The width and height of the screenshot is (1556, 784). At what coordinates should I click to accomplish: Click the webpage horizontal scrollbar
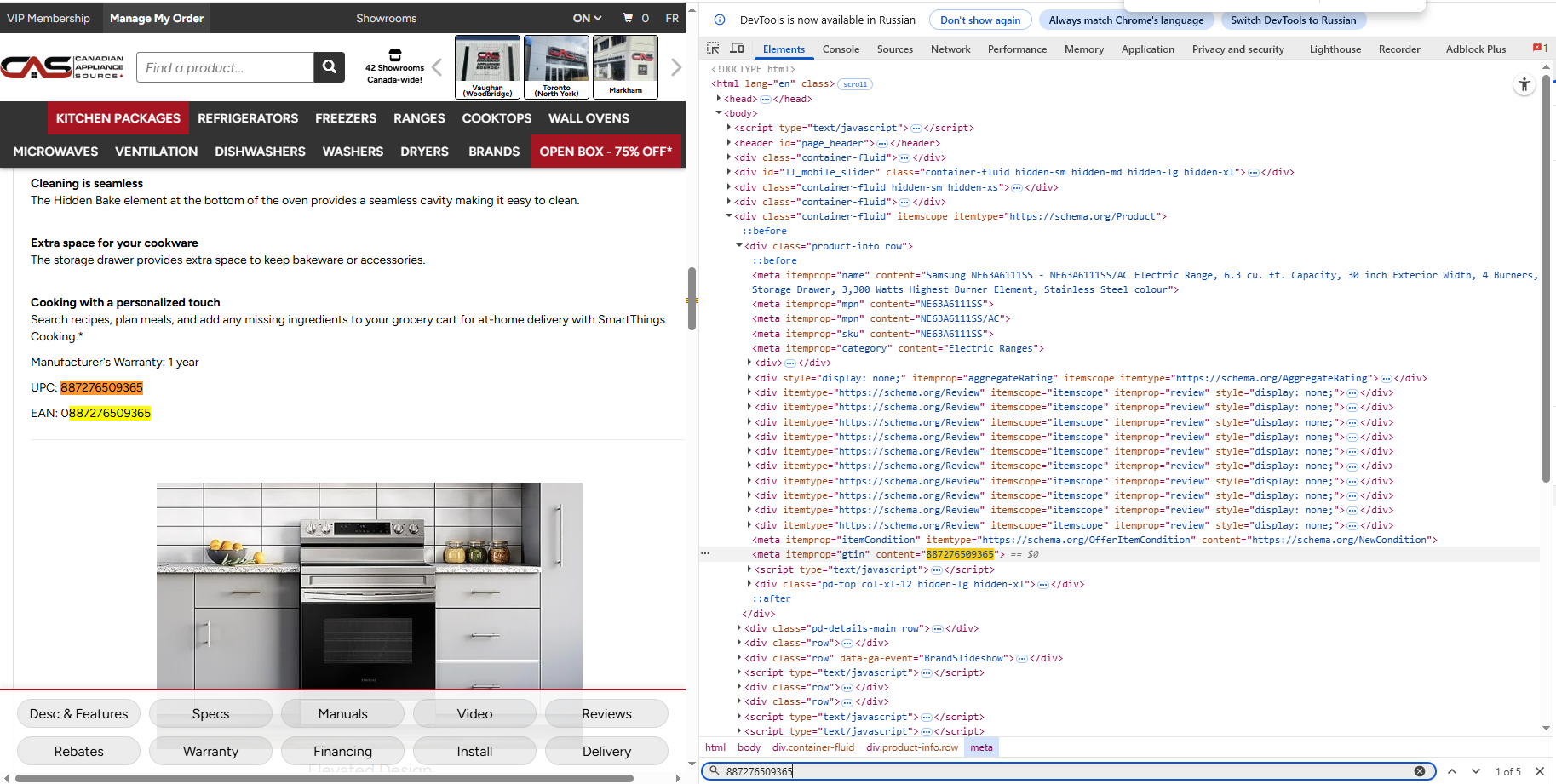(x=324, y=778)
